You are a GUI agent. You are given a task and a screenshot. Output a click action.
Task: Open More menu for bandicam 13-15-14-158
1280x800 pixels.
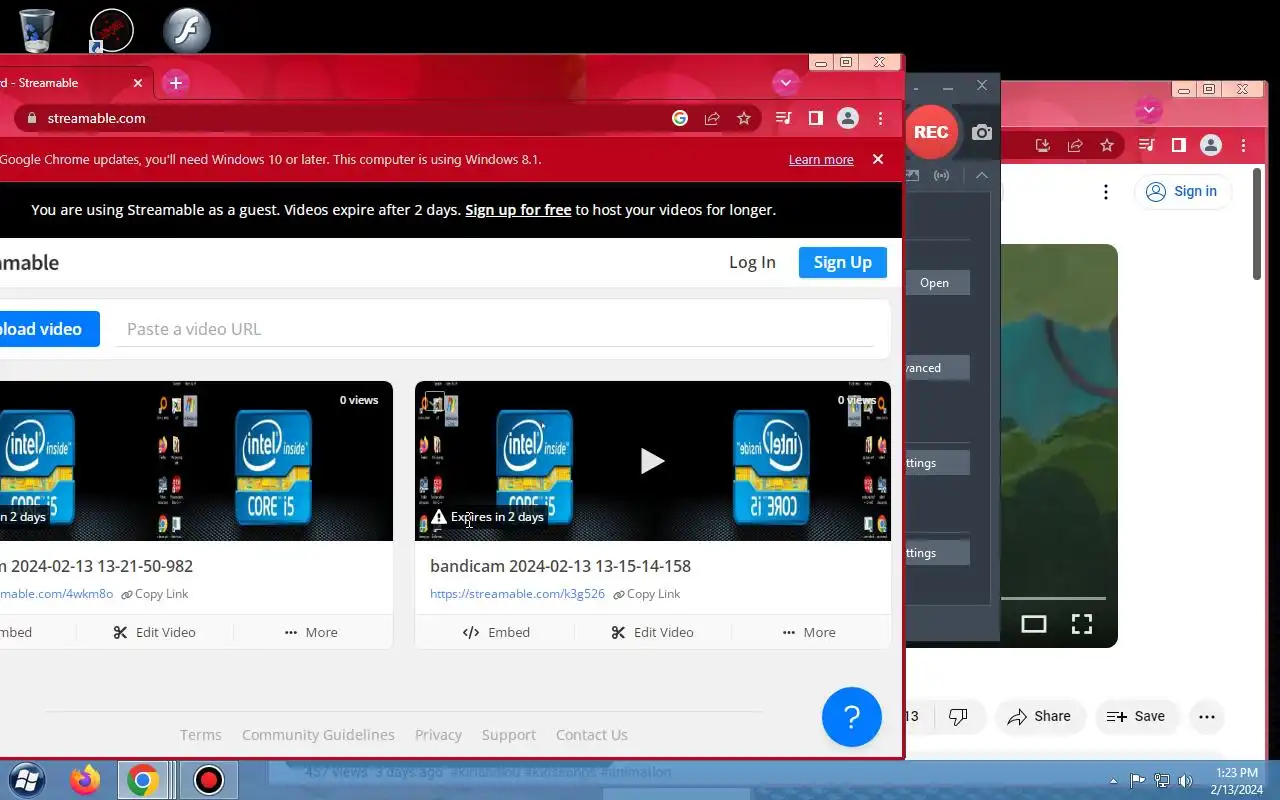pos(811,632)
